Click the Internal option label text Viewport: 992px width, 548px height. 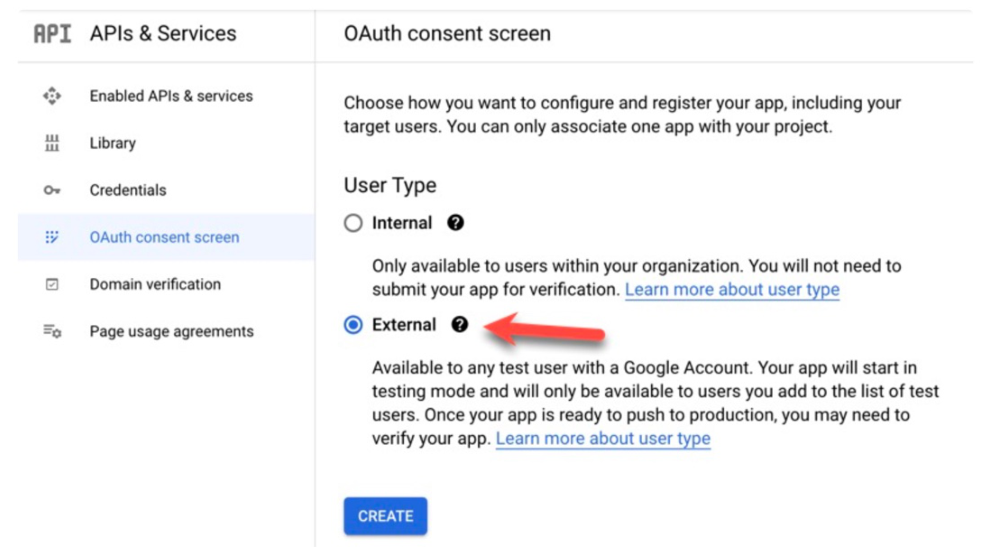click(x=402, y=223)
